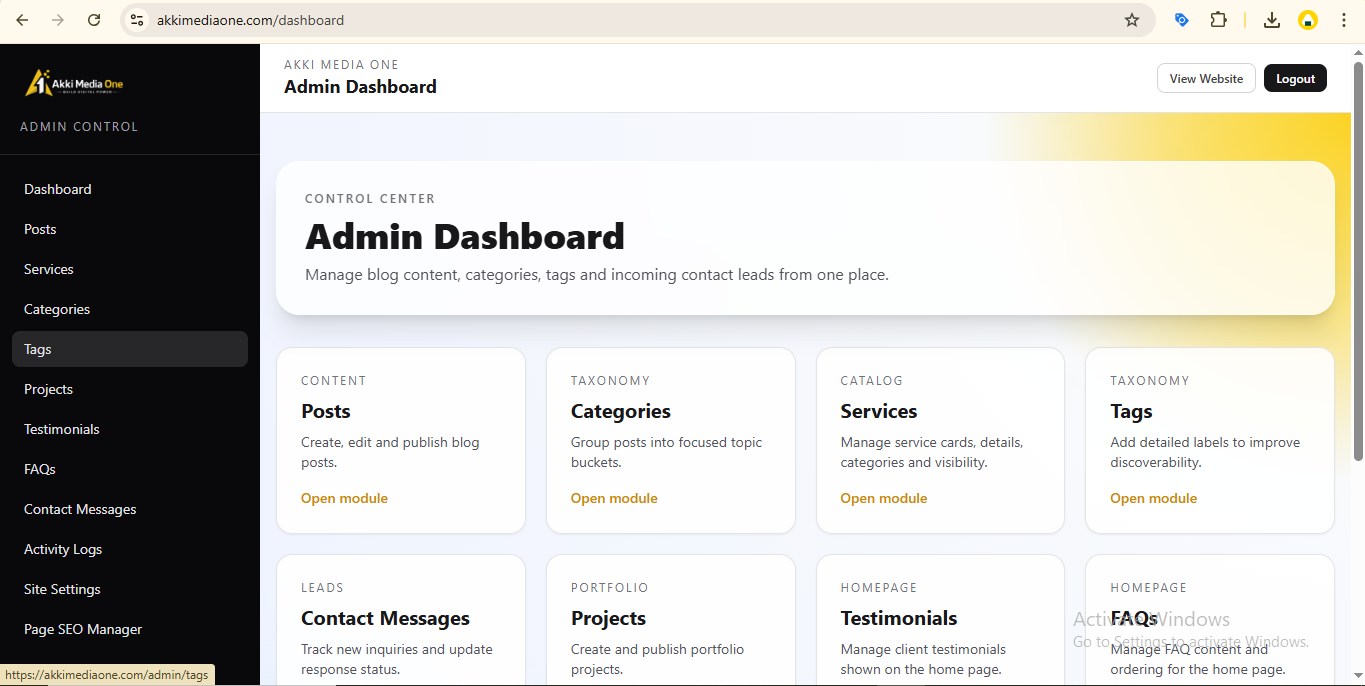Select Page SEO Manager in sidebar
This screenshot has width=1365, height=686.
(x=83, y=628)
